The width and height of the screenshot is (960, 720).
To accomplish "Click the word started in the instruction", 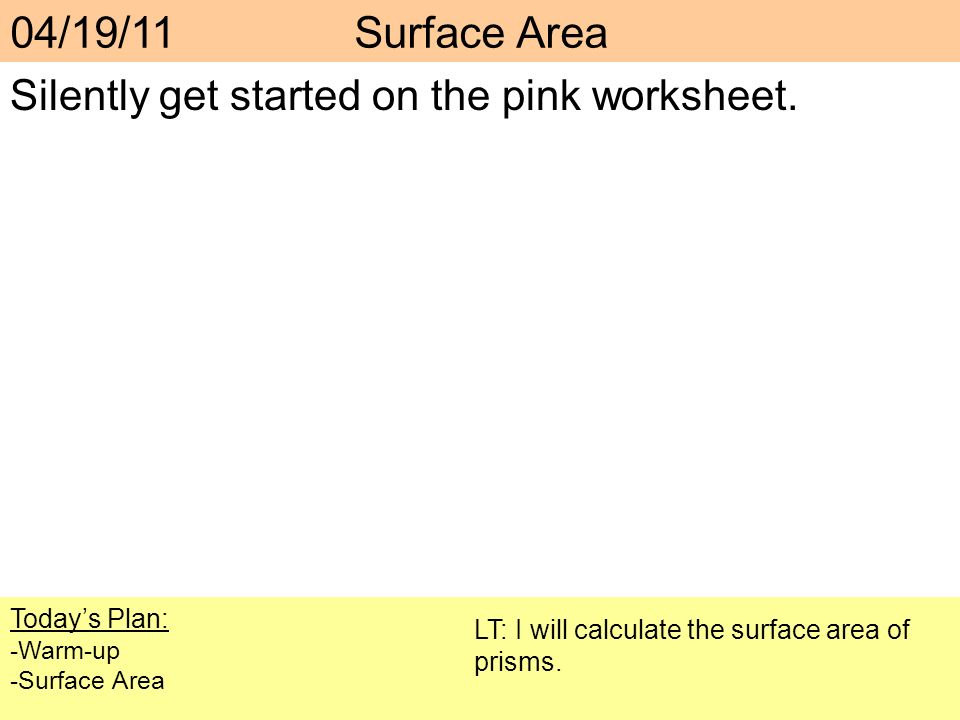I will click(x=294, y=96).
